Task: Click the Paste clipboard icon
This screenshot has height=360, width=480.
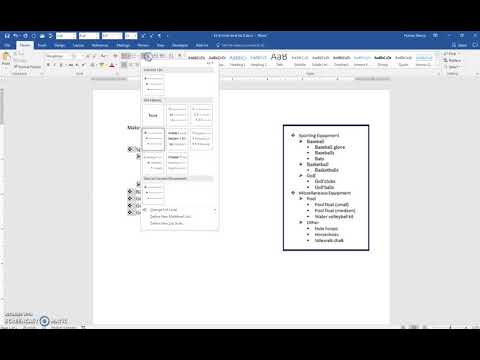Action: 6,59
